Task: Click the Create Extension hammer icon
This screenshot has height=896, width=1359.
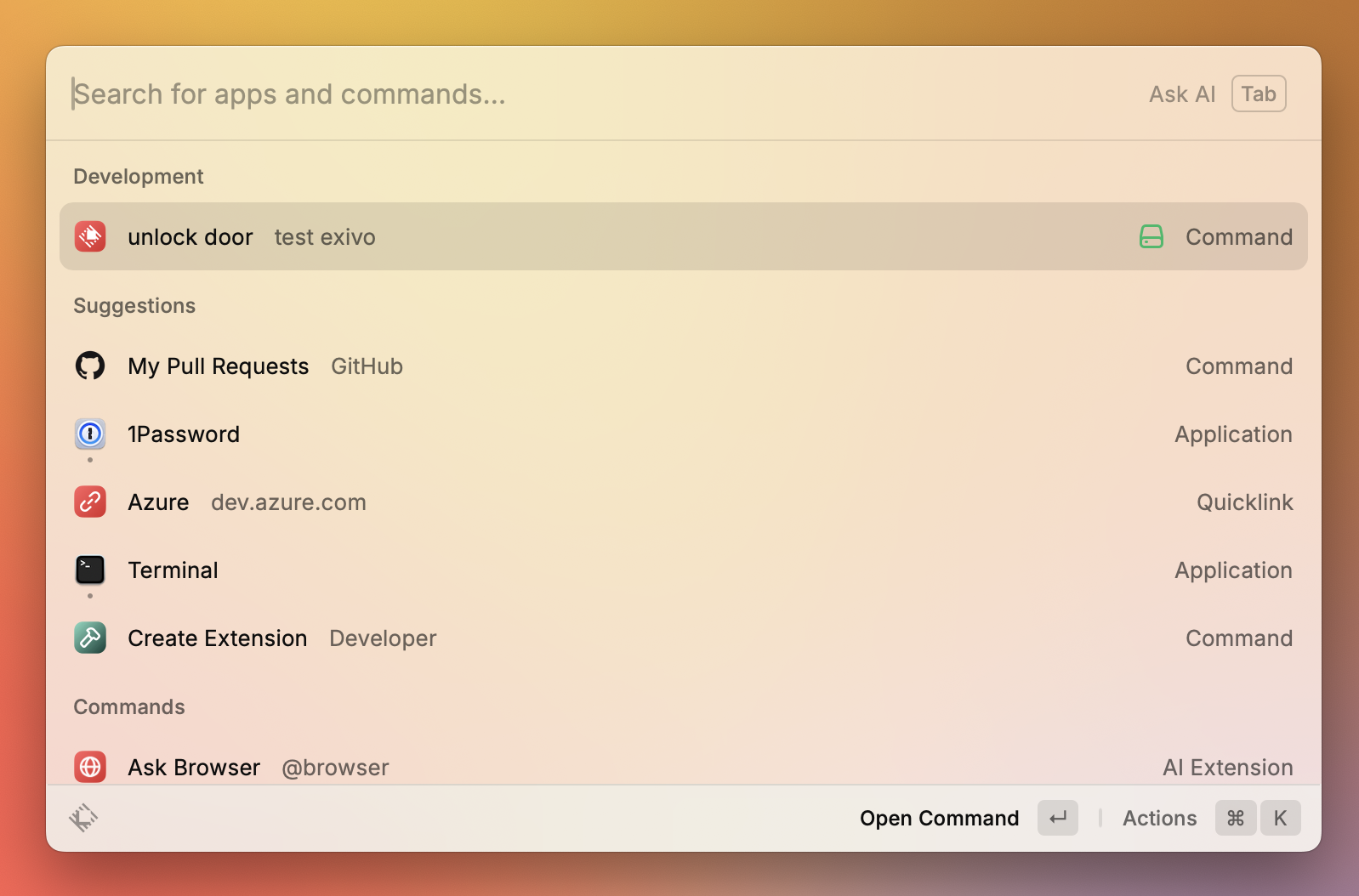Action: click(90, 638)
